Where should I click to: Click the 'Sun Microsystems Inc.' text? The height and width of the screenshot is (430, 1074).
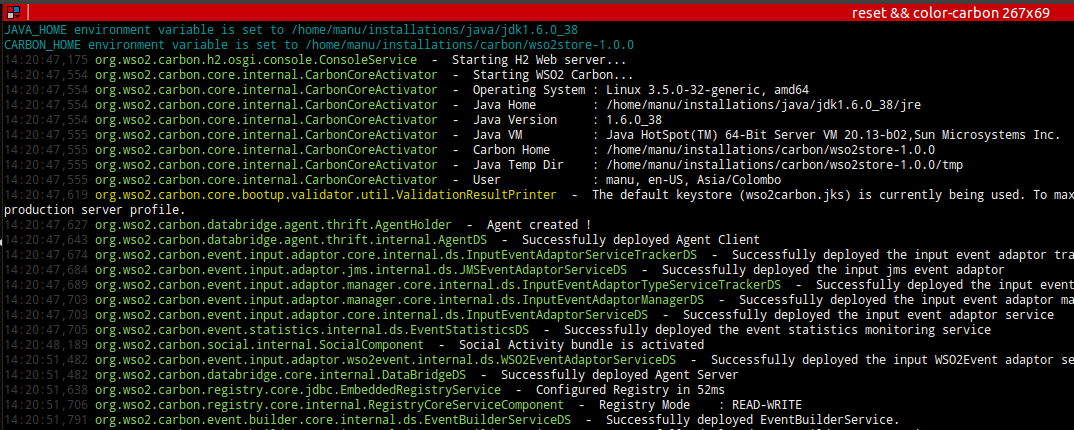pos(988,136)
